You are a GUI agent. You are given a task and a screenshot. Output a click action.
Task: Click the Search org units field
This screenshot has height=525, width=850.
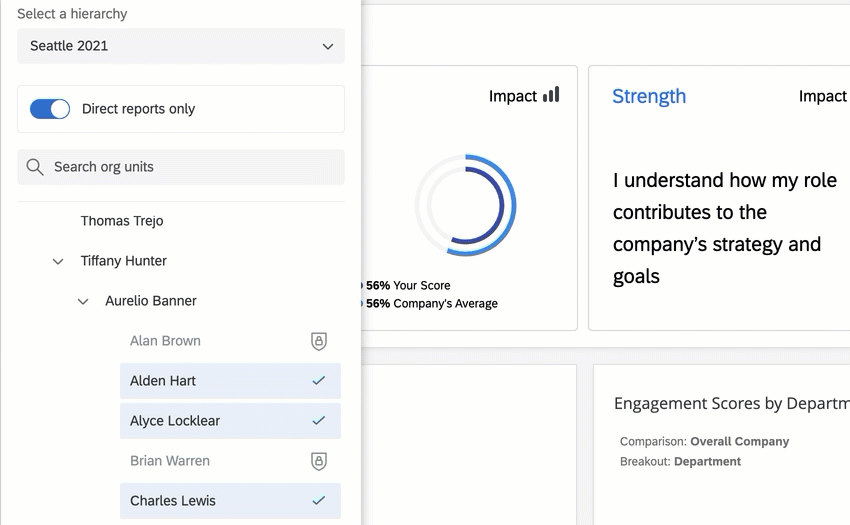190,167
